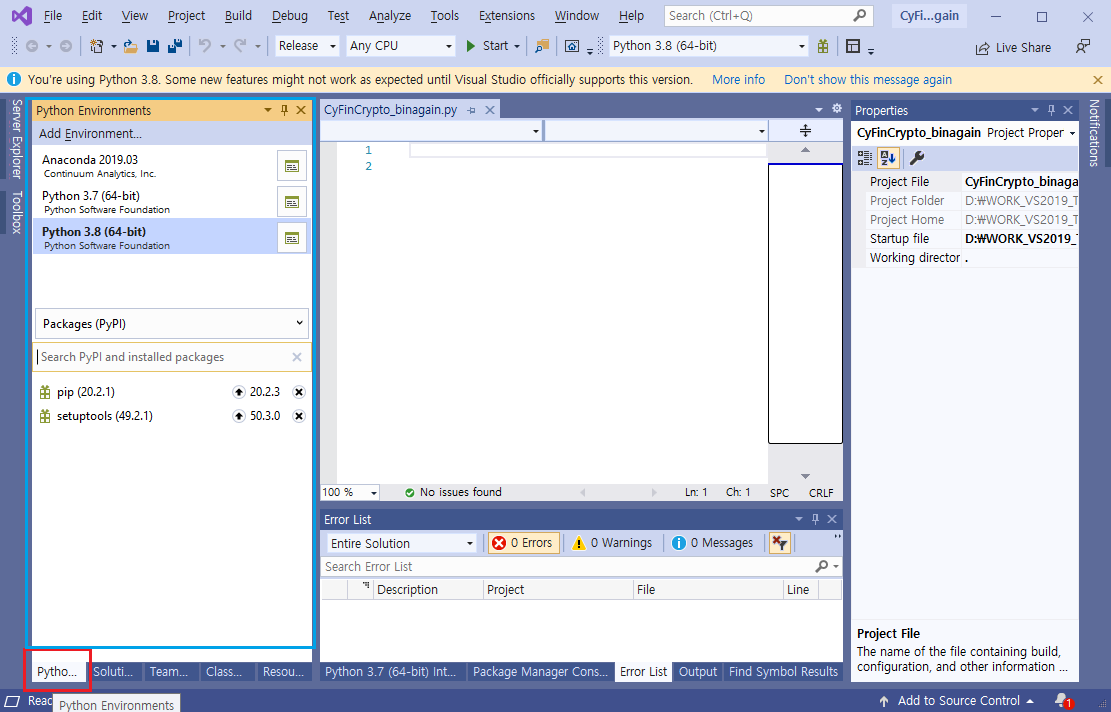This screenshot has width=1111, height=712.
Task: Uninstall setuptools using the X icon
Action: point(299,416)
